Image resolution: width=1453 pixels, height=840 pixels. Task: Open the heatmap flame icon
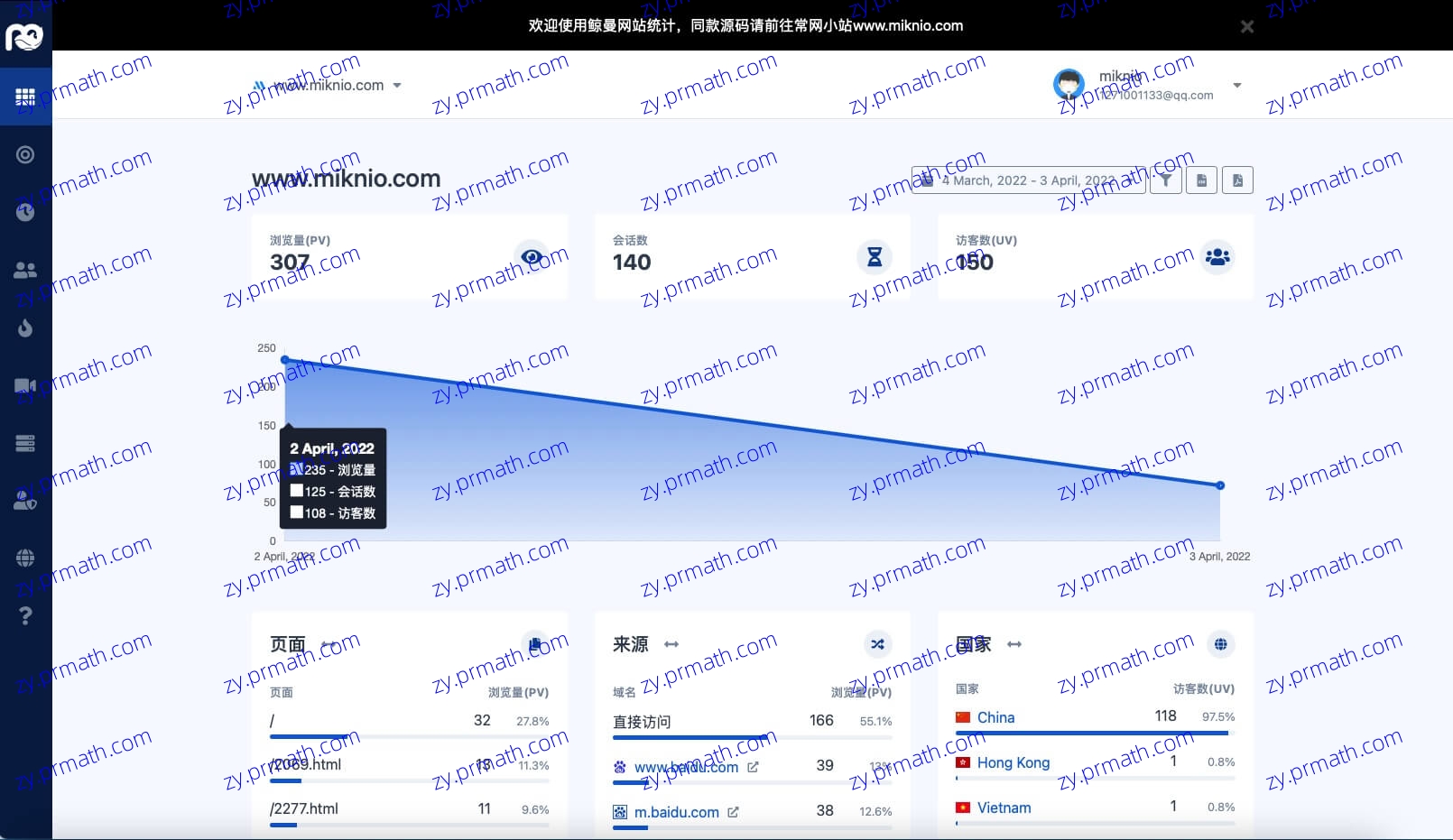coord(25,328)
